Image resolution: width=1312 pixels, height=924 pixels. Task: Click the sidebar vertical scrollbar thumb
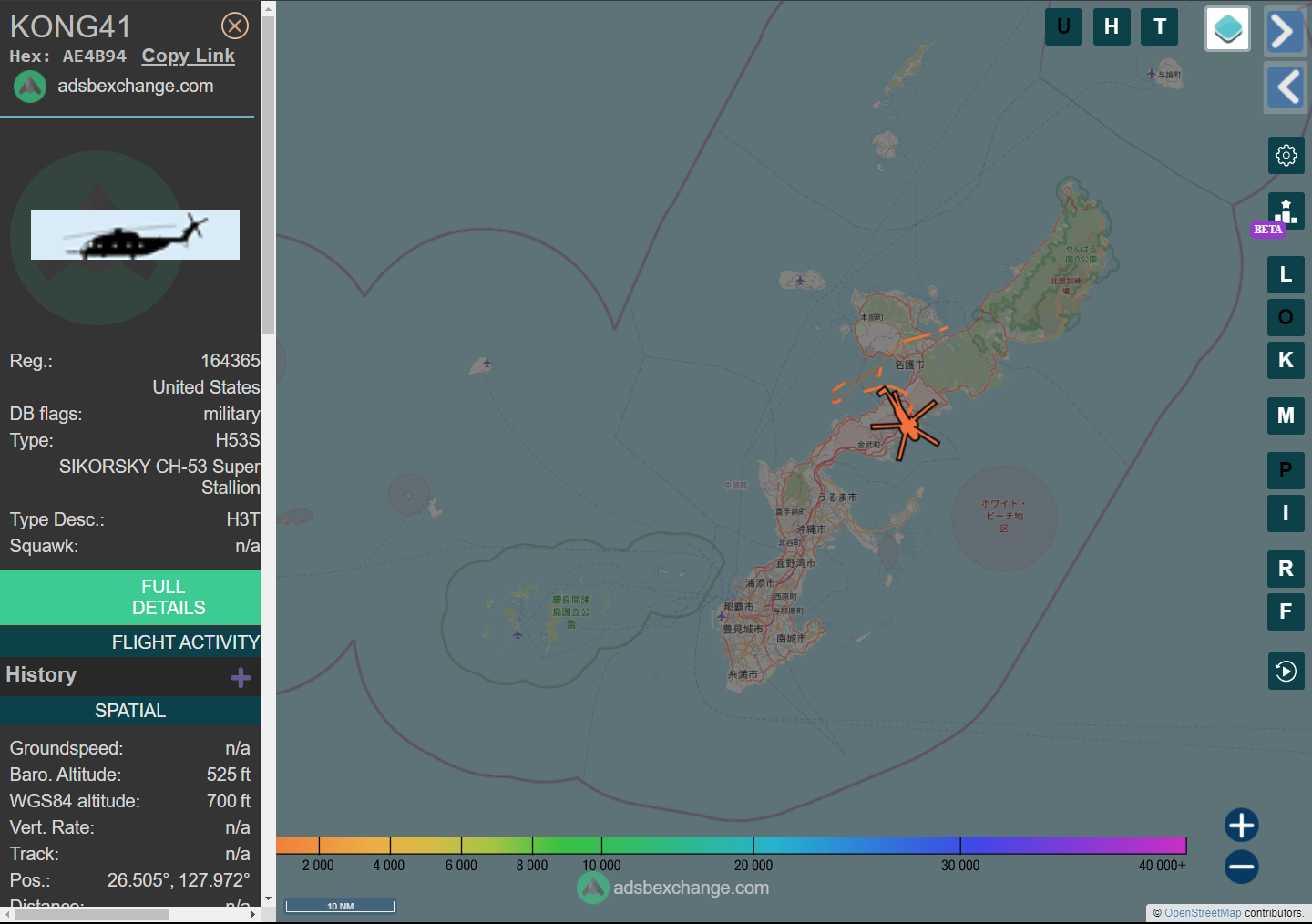pos(268,176)
